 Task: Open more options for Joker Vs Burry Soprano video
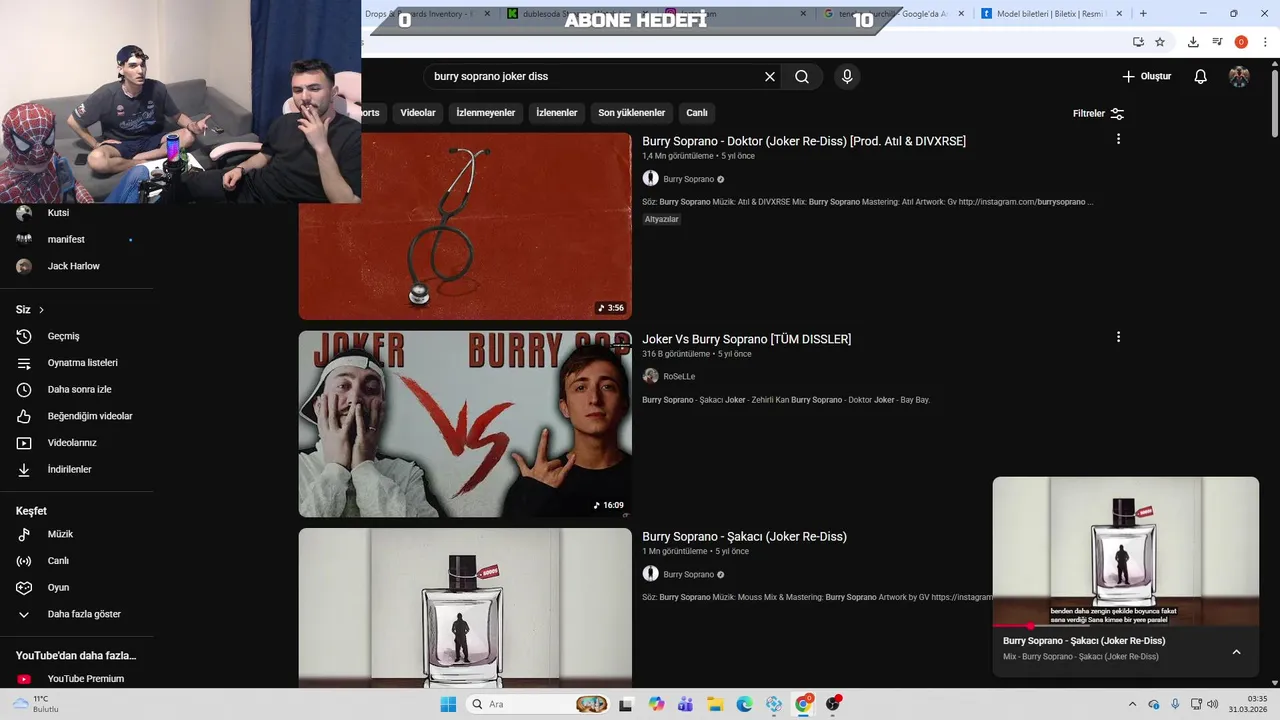1118,337
